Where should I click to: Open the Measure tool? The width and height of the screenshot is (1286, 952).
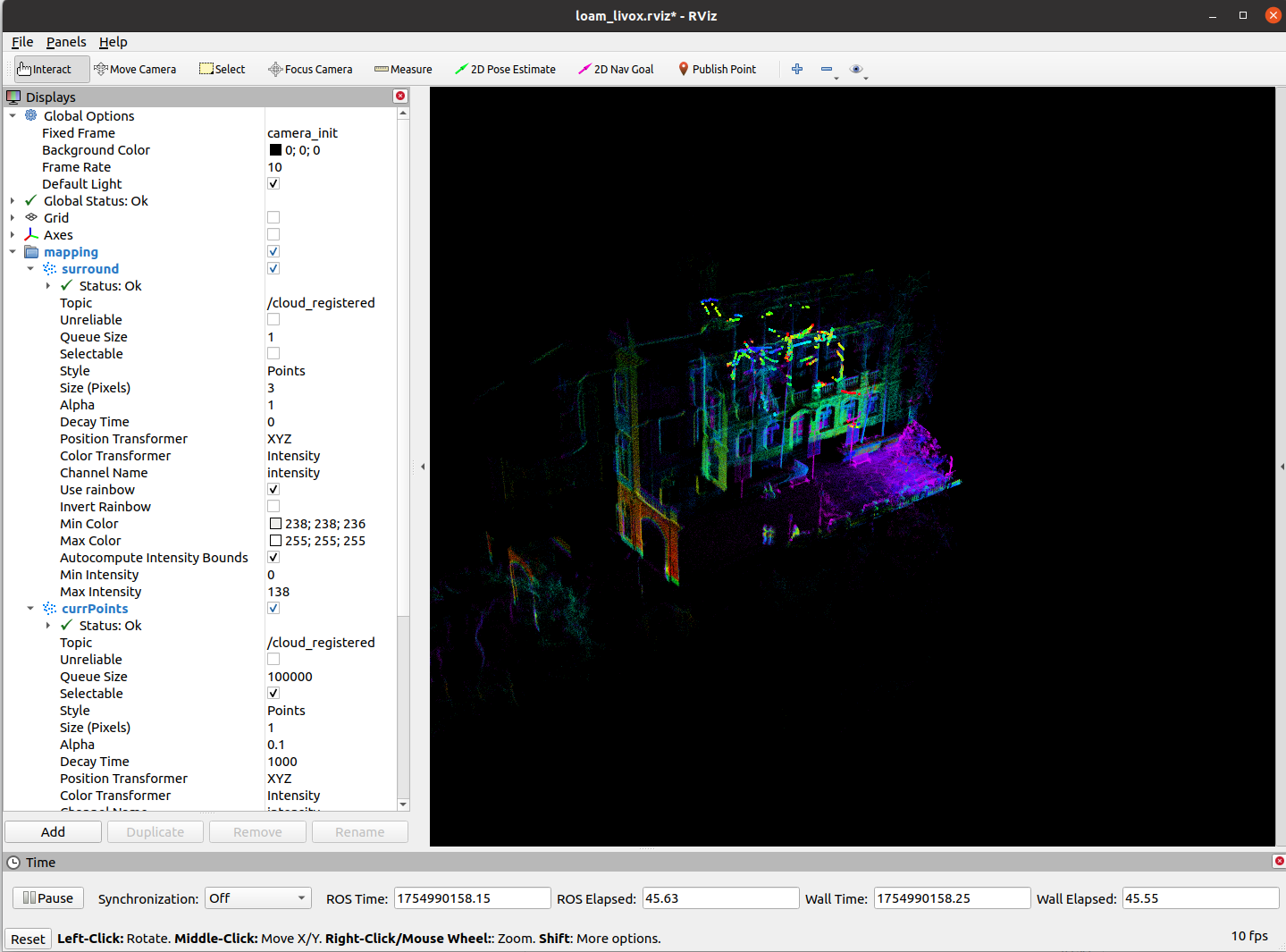[x=403, y=69]
